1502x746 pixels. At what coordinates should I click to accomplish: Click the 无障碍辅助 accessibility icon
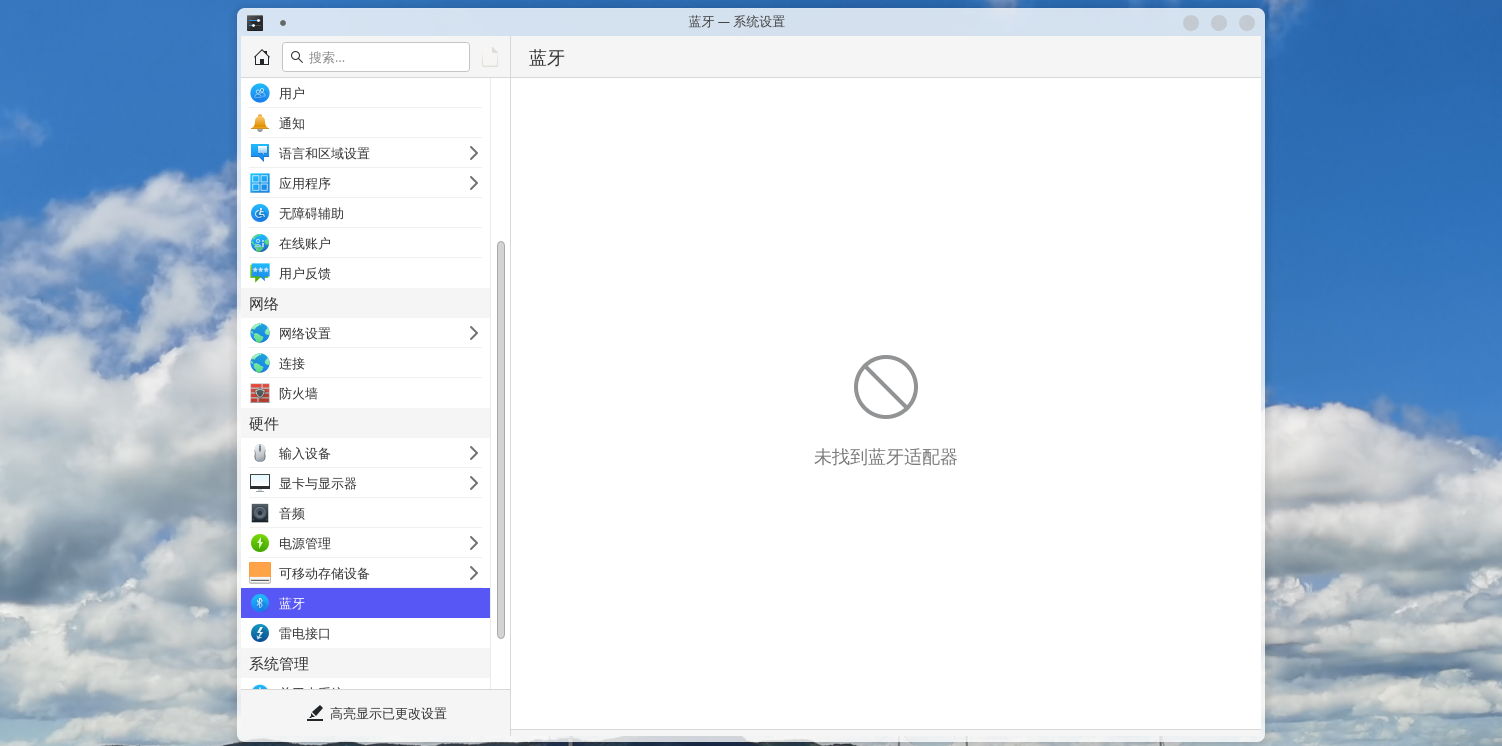(x=260, y=212)
